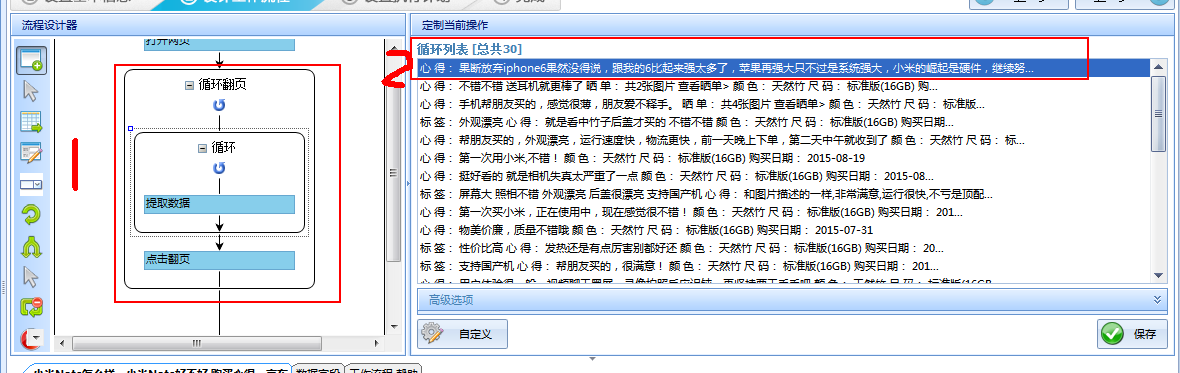1180x373 pixels.
Task: Click the blue loop arrow under inner 循环
Action: pyautogui.click(x=219, y=168)
